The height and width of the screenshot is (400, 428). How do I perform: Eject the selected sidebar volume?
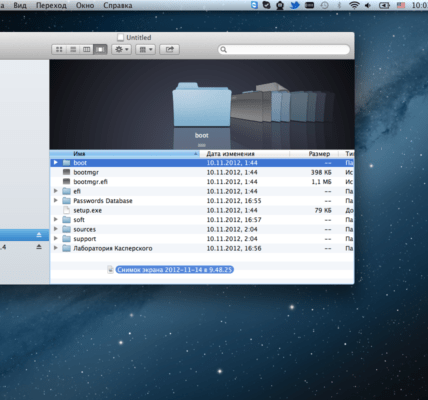coord(39,235)
